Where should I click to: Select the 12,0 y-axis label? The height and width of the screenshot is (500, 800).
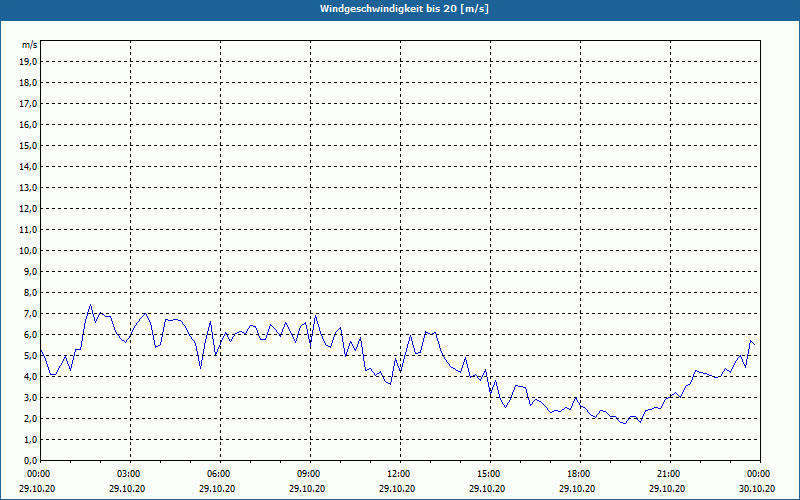[x=28, y=209]
